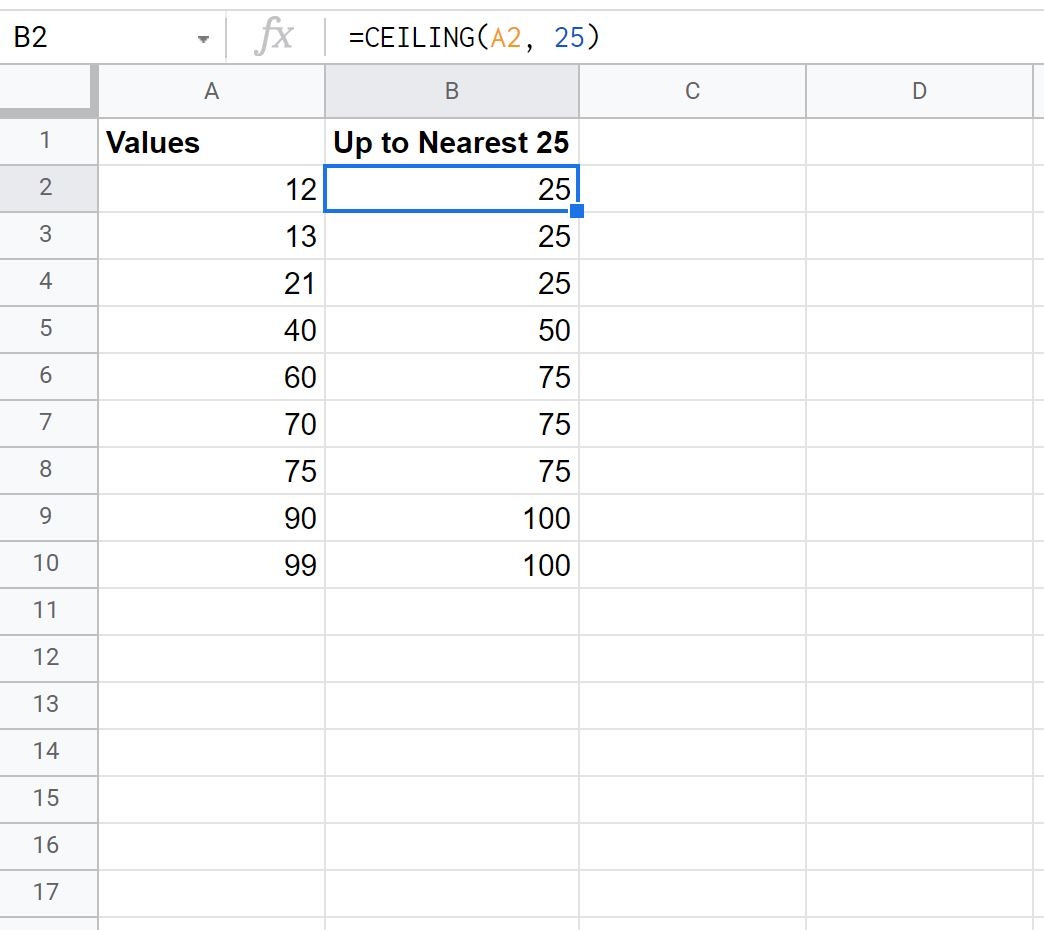Click empty cell C2
1044x930 pixels.
[x=692, y=189]
